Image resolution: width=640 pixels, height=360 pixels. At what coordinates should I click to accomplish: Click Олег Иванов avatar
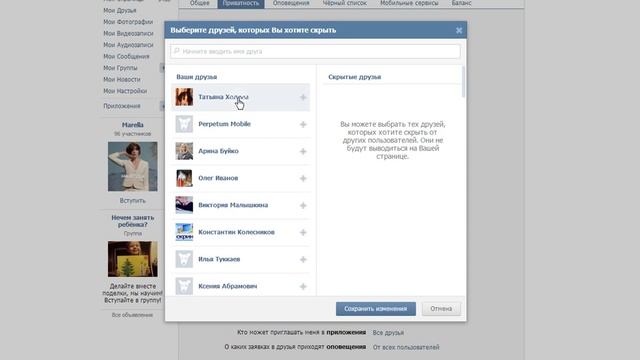184,178
